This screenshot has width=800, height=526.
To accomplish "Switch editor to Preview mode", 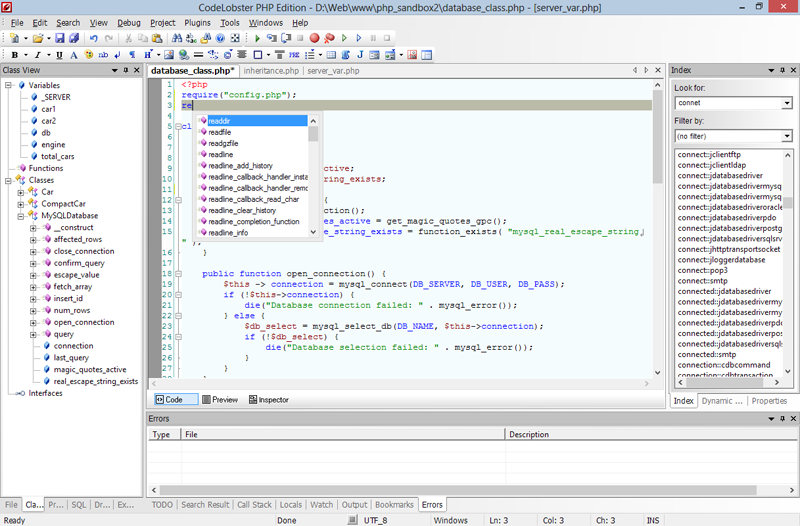I will [x=219, y=399].
